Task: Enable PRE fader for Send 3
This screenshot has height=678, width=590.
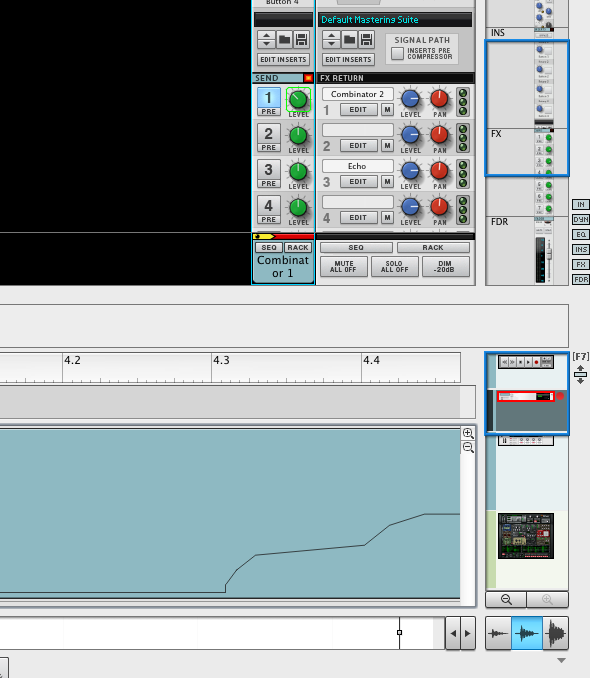Action: click(268, 183)
